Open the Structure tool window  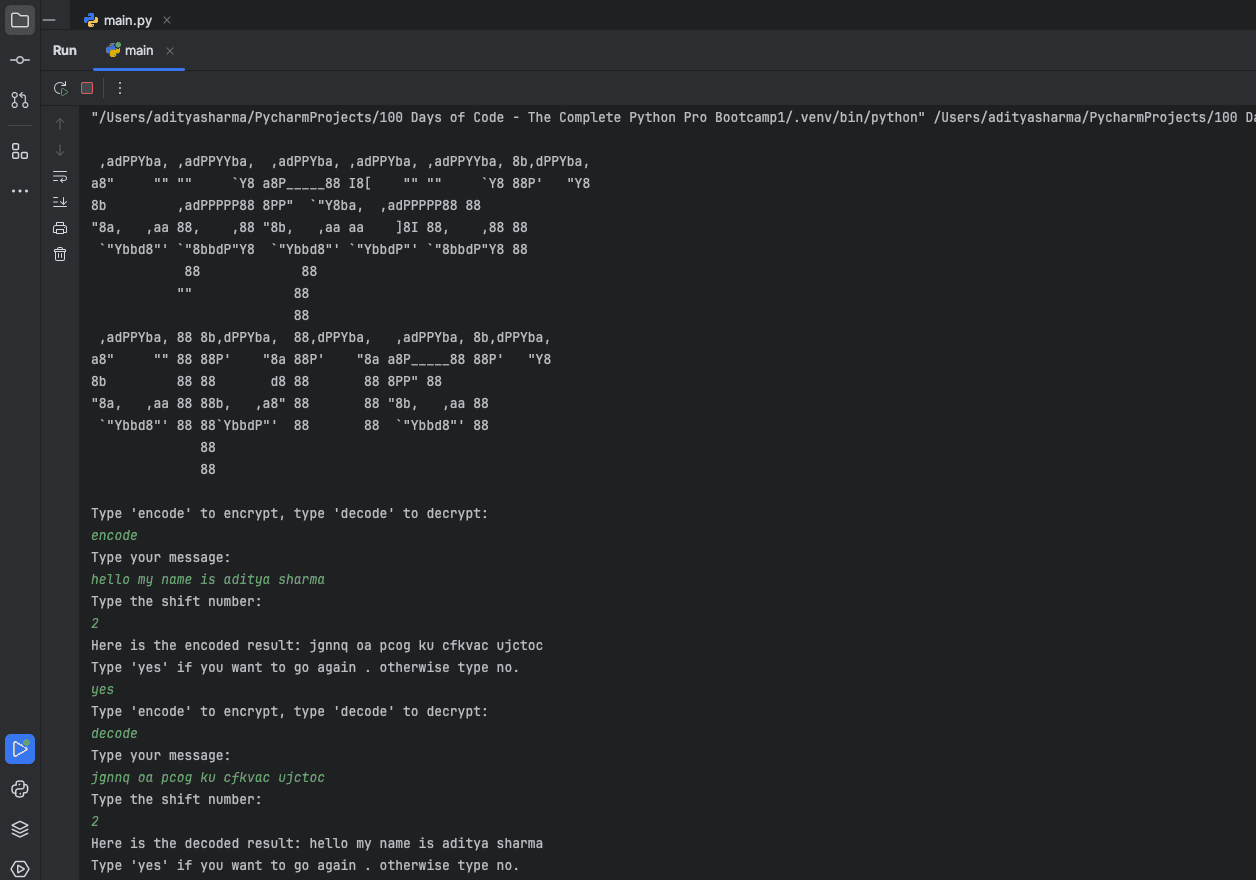[x=20, y=151]
